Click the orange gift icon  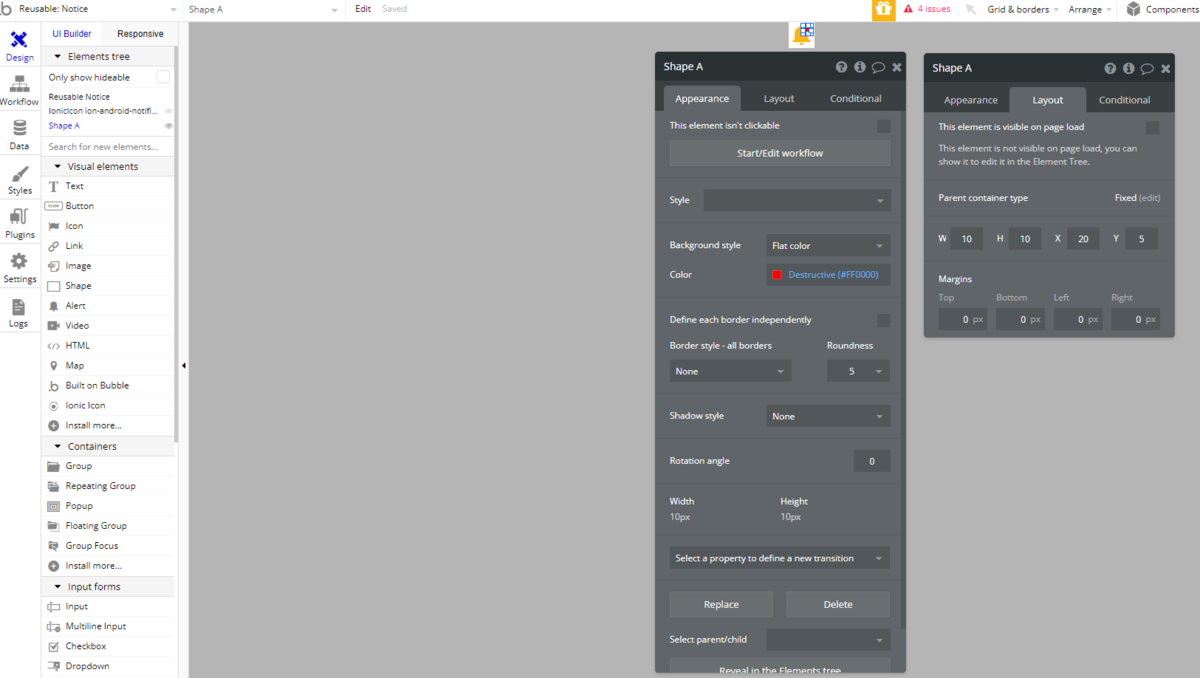pos(883,9)
